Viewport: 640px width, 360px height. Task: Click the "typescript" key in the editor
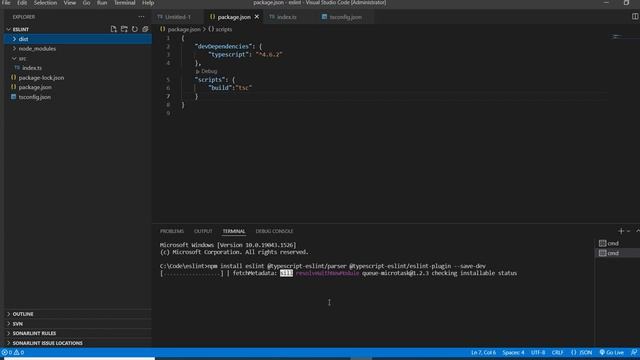(228, 54)
